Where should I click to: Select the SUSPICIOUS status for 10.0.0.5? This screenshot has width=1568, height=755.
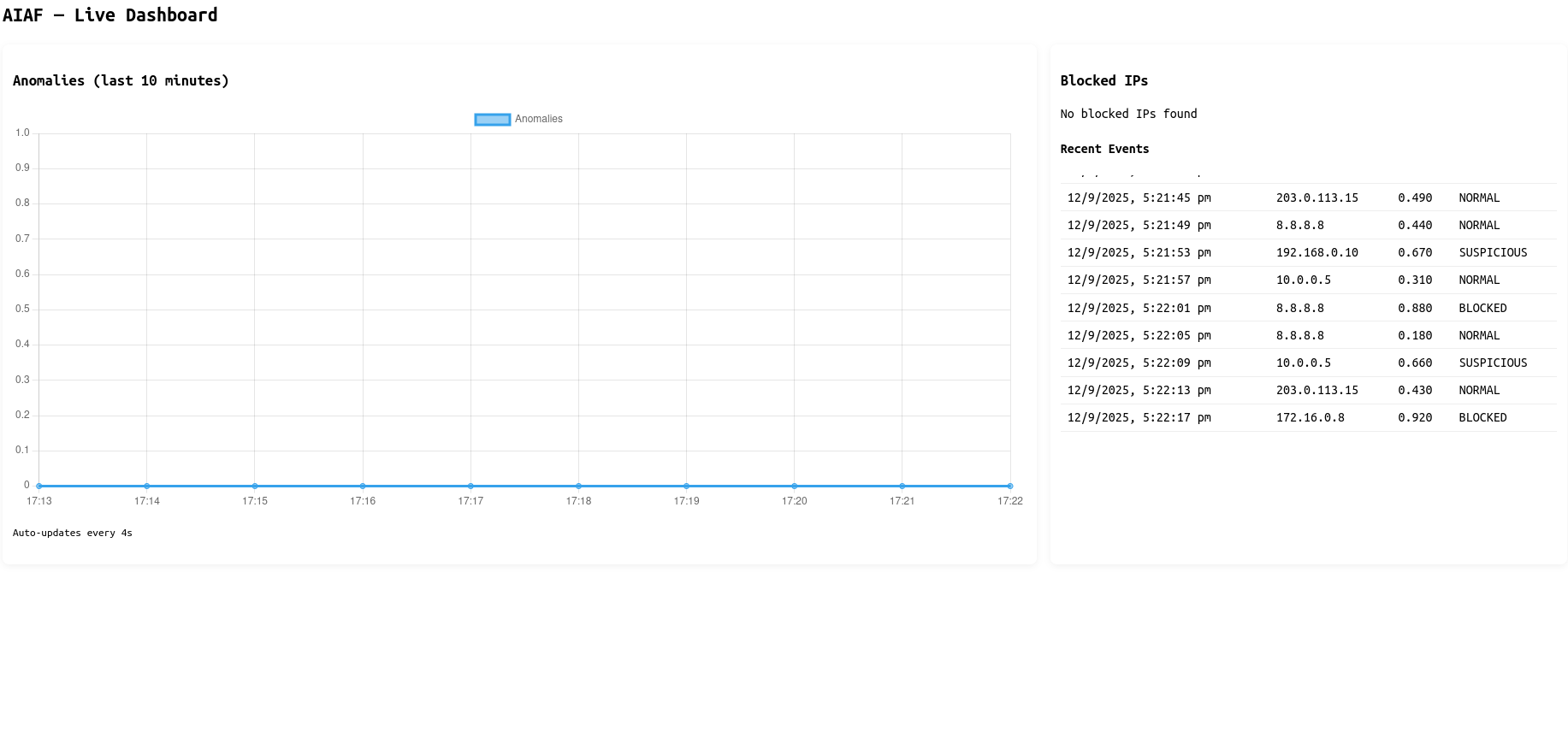pyautogui.click(x=1493, y=363)
